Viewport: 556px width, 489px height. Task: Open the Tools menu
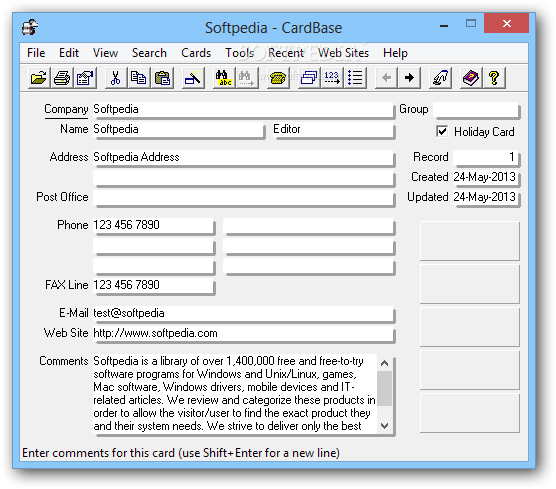[x=240, y=53]
